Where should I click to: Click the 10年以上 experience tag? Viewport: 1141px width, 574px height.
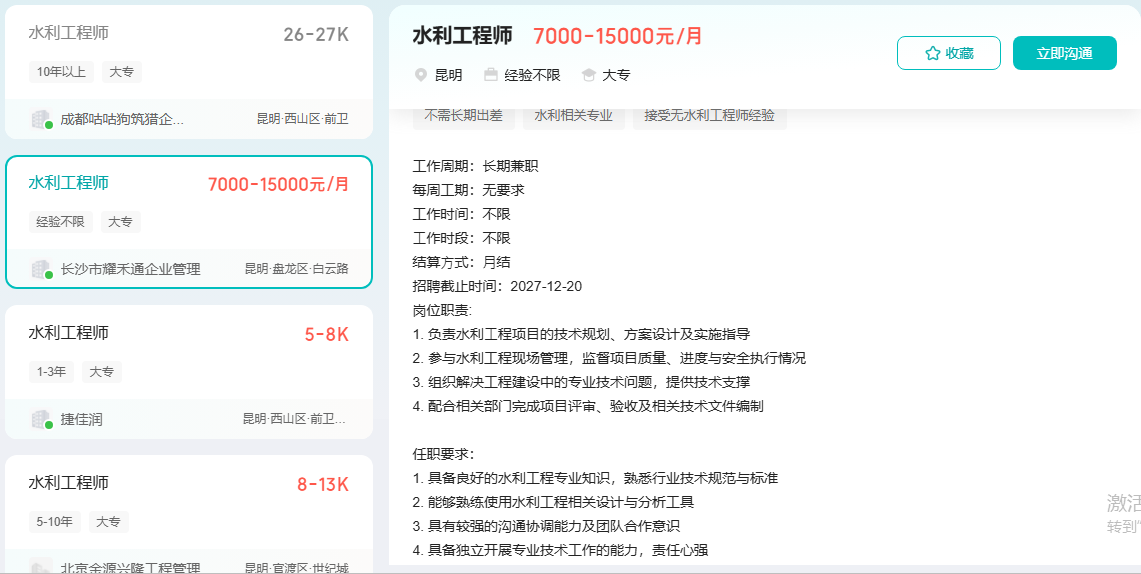[x=62, y=72]
